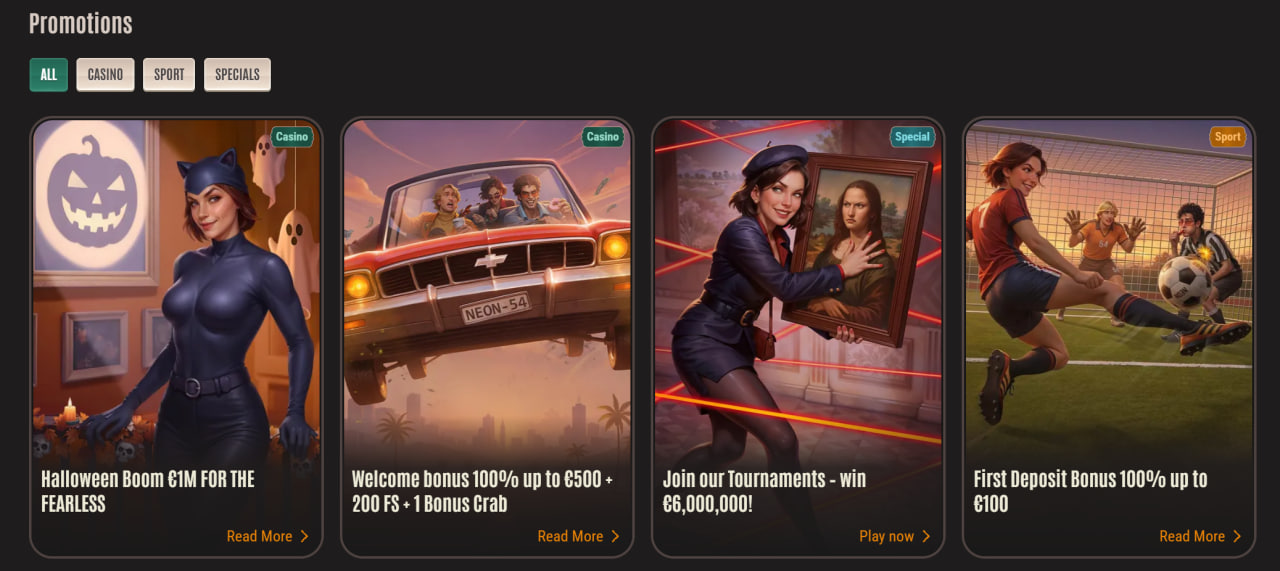Click chevron arrow beside Play now
The height and width of the screenshot is (571, 1280).
tap(926, 536)
